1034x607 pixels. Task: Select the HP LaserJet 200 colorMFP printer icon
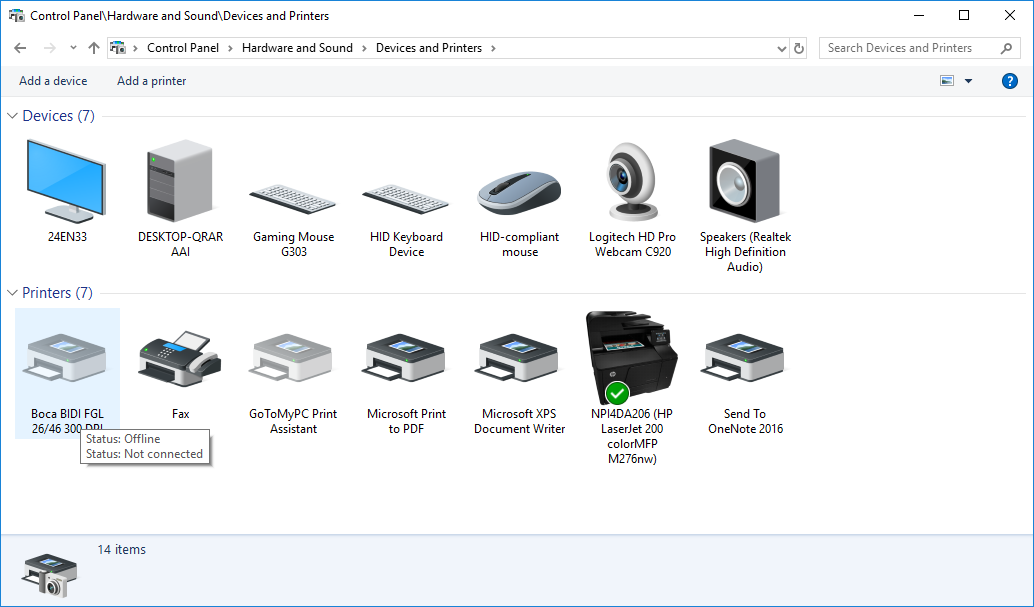click(632, 357)
